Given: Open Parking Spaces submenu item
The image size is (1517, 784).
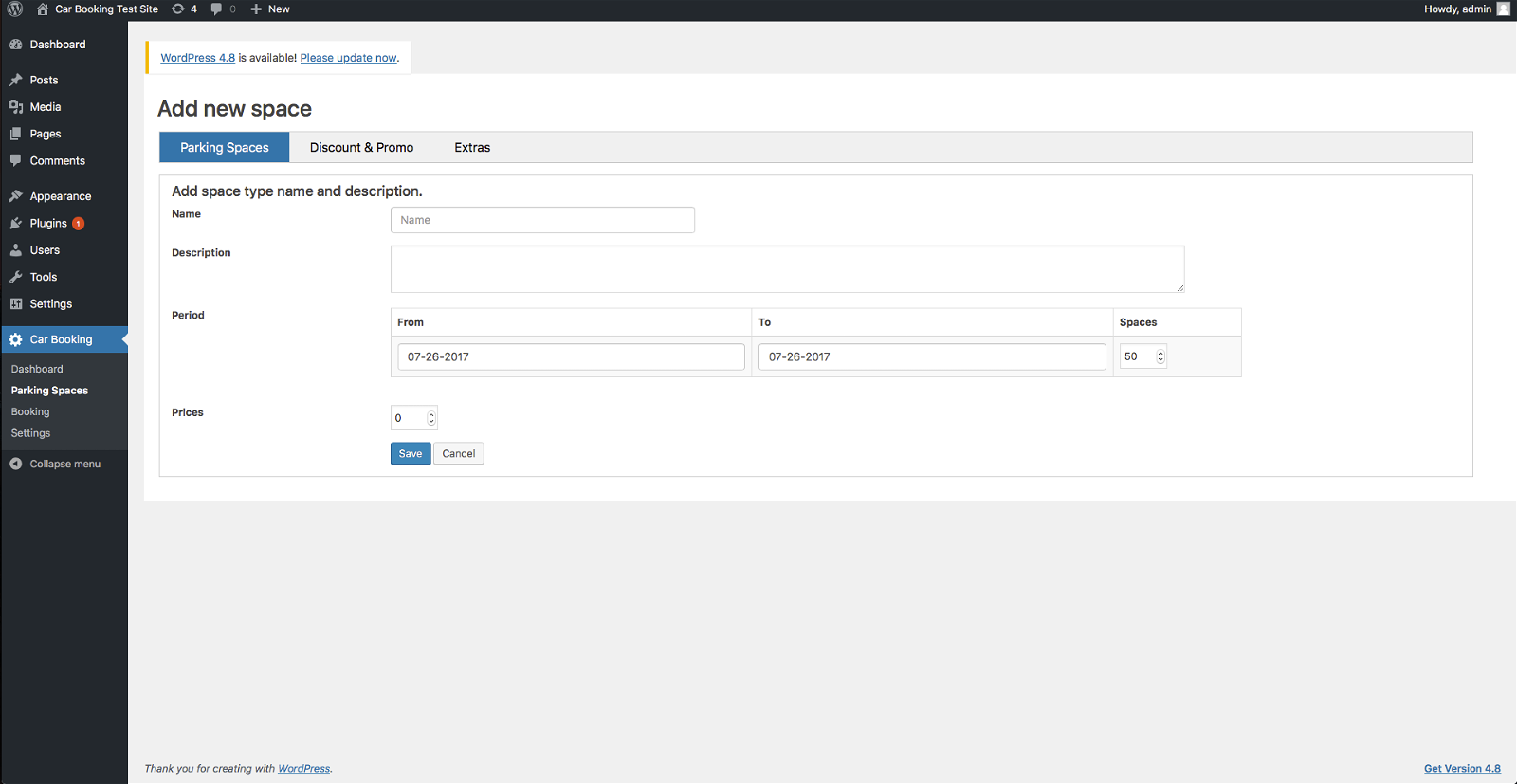Looking at the screenshot, I should click(49, 391).
